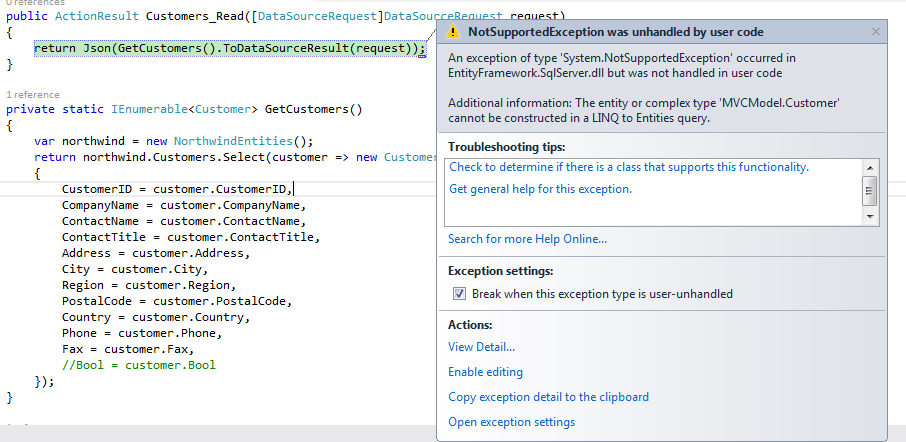Click 'Get general help for this exception' link

(x=540, y=189)
